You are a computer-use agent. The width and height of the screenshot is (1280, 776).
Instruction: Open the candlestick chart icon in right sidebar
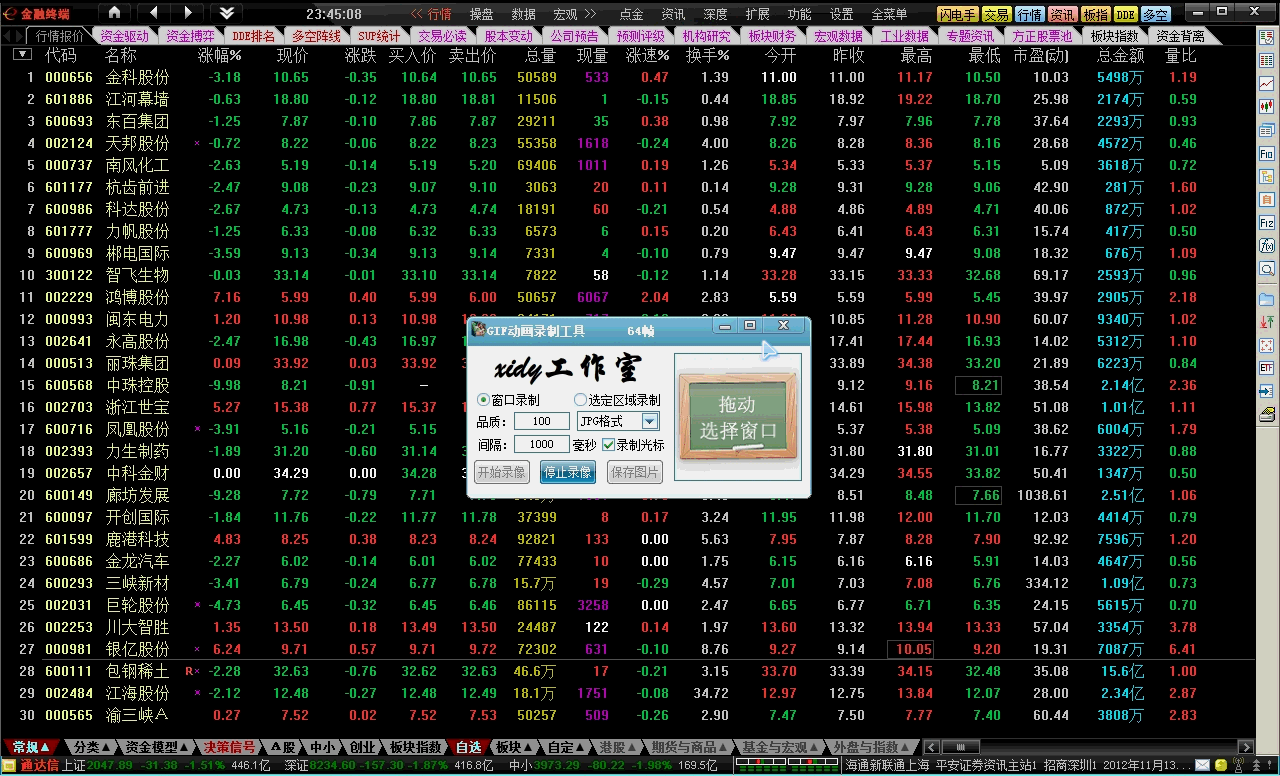[1267, 106]
